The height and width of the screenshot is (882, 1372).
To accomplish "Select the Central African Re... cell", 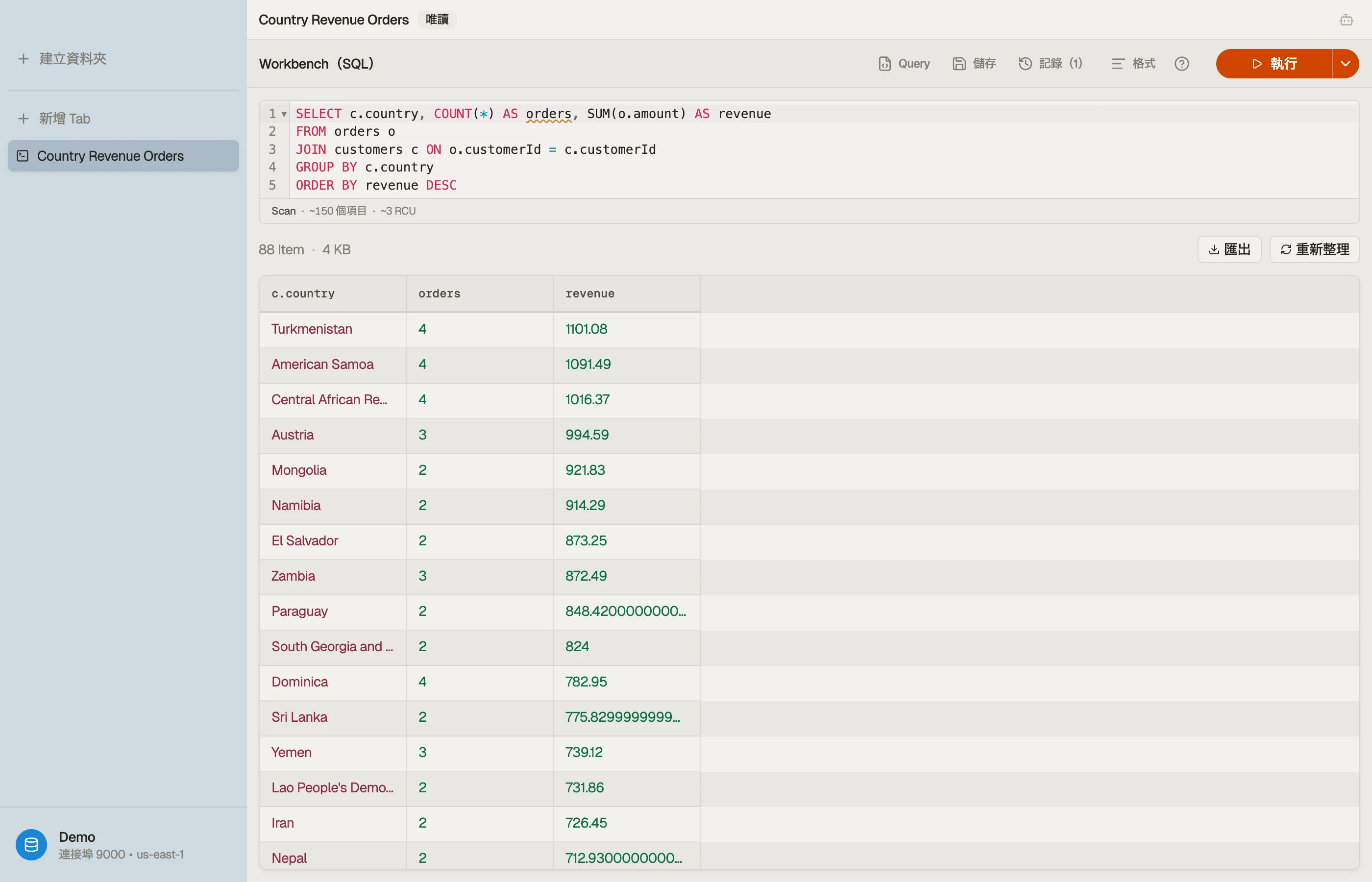I will (333, 400).
